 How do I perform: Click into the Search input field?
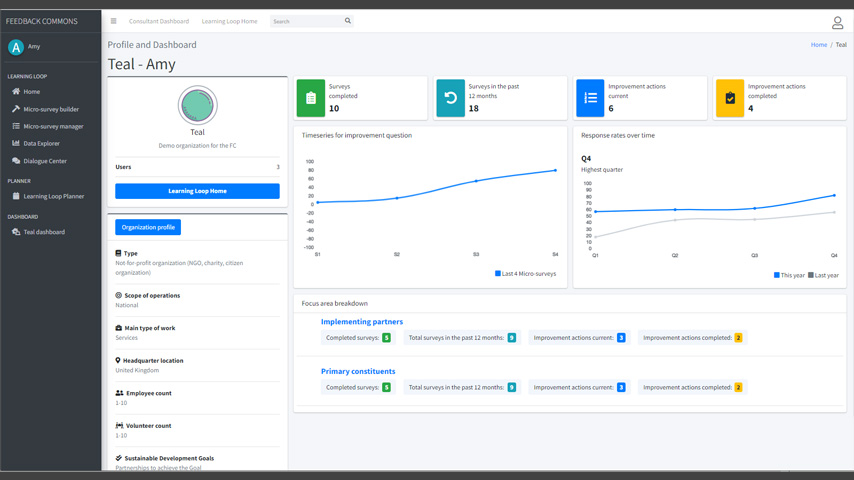click(306, 21)
